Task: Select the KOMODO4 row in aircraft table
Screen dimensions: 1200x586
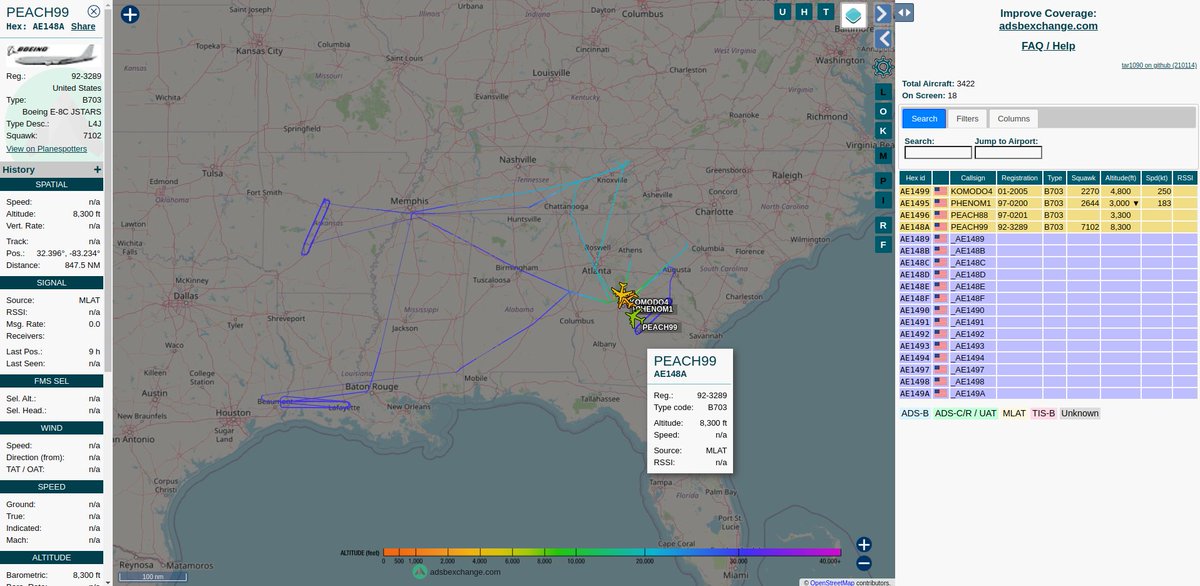Action: coord(1048,191)
